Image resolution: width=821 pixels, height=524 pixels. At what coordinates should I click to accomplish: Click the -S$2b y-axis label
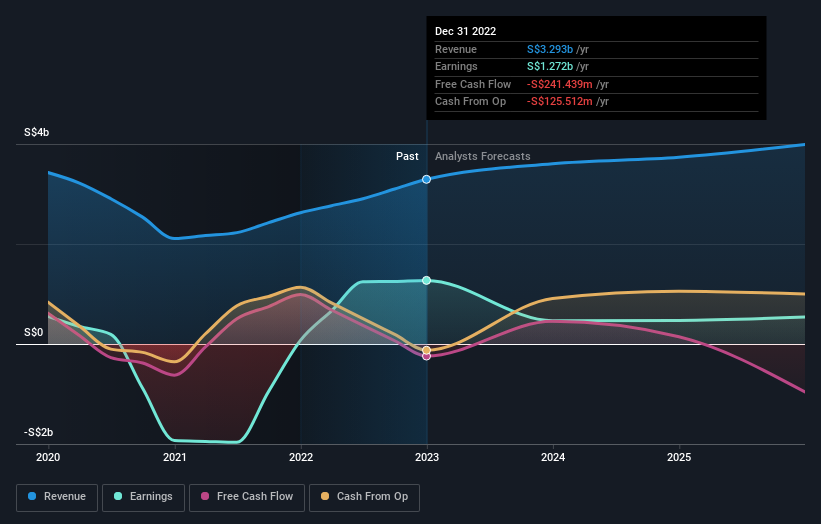(38, 432)
